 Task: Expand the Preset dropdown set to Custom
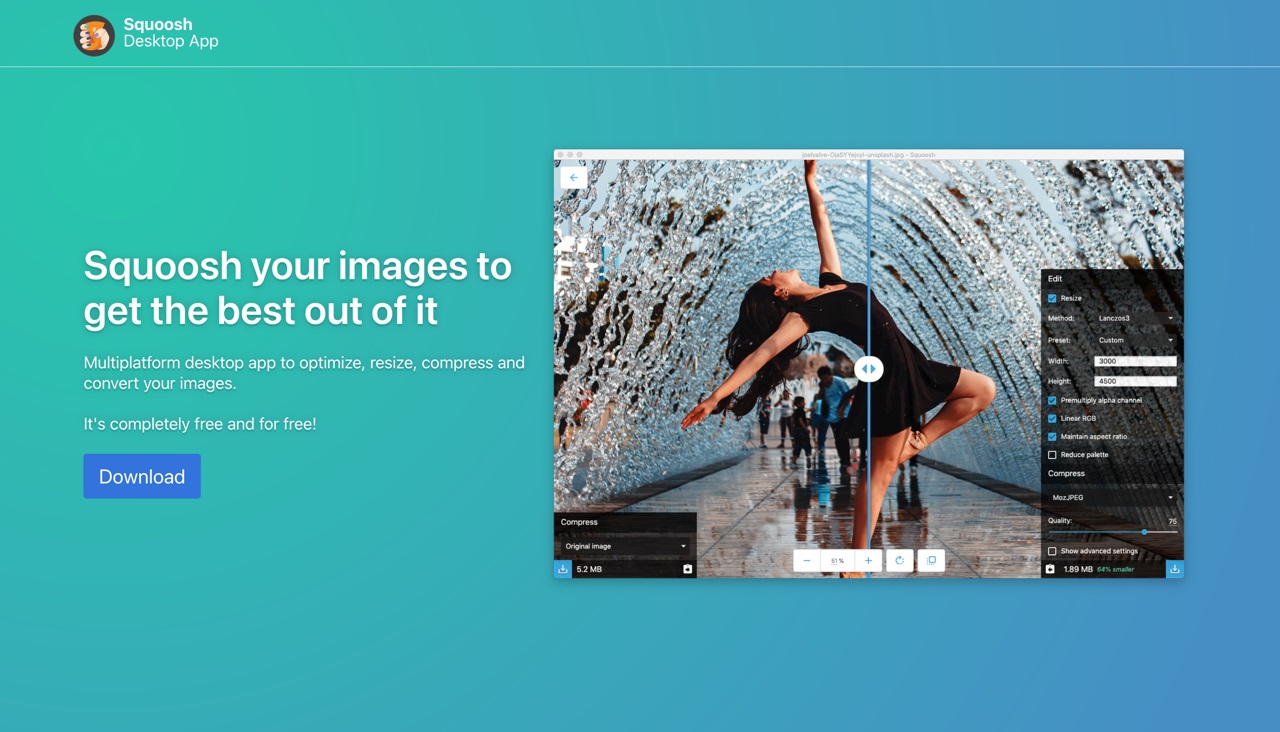coord(1135,340)
